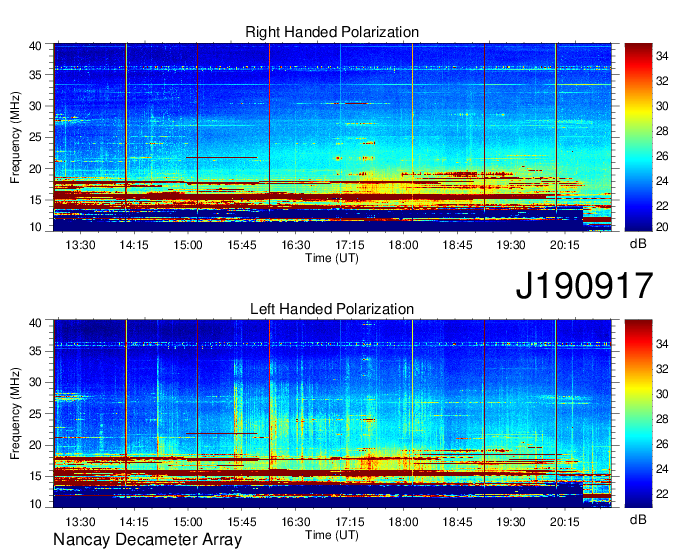
Task: Click the 20 MHz tick of Left Handed plot
Action: click(36, 445)
